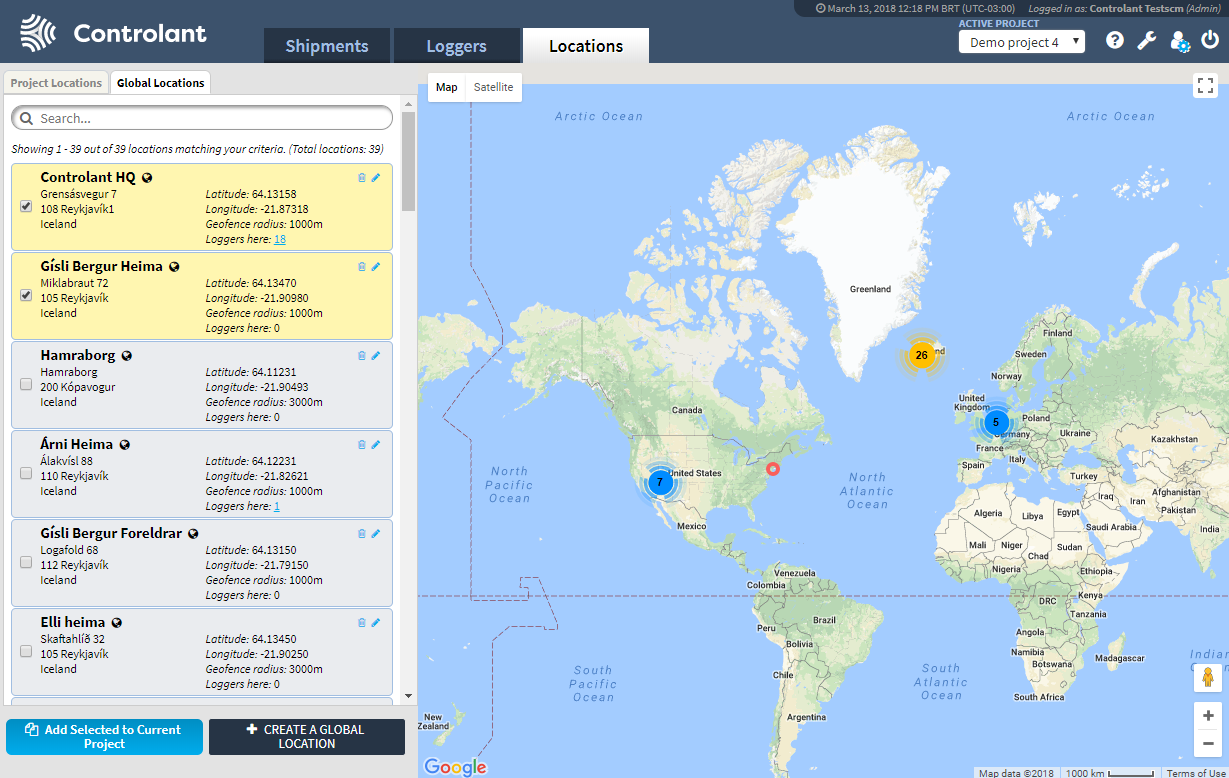Zoom out on the map
Viewport: 1229px width, 778px height.
(x=1208, y=743)
